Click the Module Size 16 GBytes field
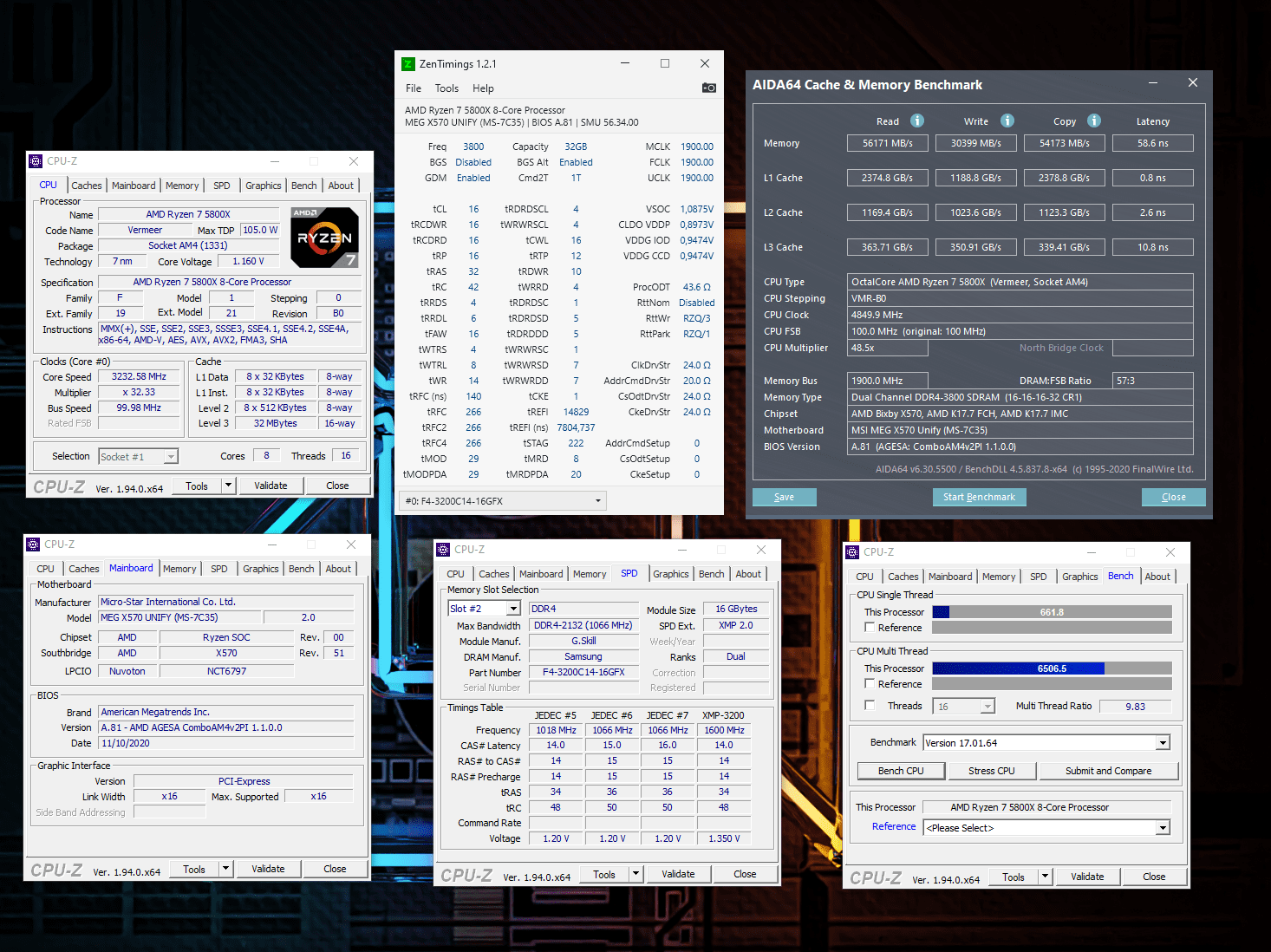This screenshot has height=952, width=1271. coord(736,609)
